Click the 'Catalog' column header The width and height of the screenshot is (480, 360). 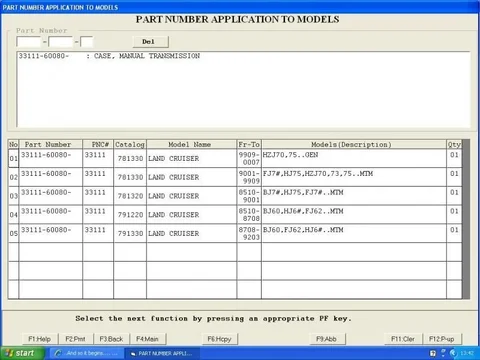[130, 144]
